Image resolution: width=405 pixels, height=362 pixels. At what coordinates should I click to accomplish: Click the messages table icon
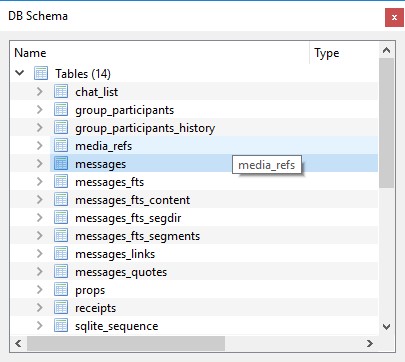(x=61, y=163)
